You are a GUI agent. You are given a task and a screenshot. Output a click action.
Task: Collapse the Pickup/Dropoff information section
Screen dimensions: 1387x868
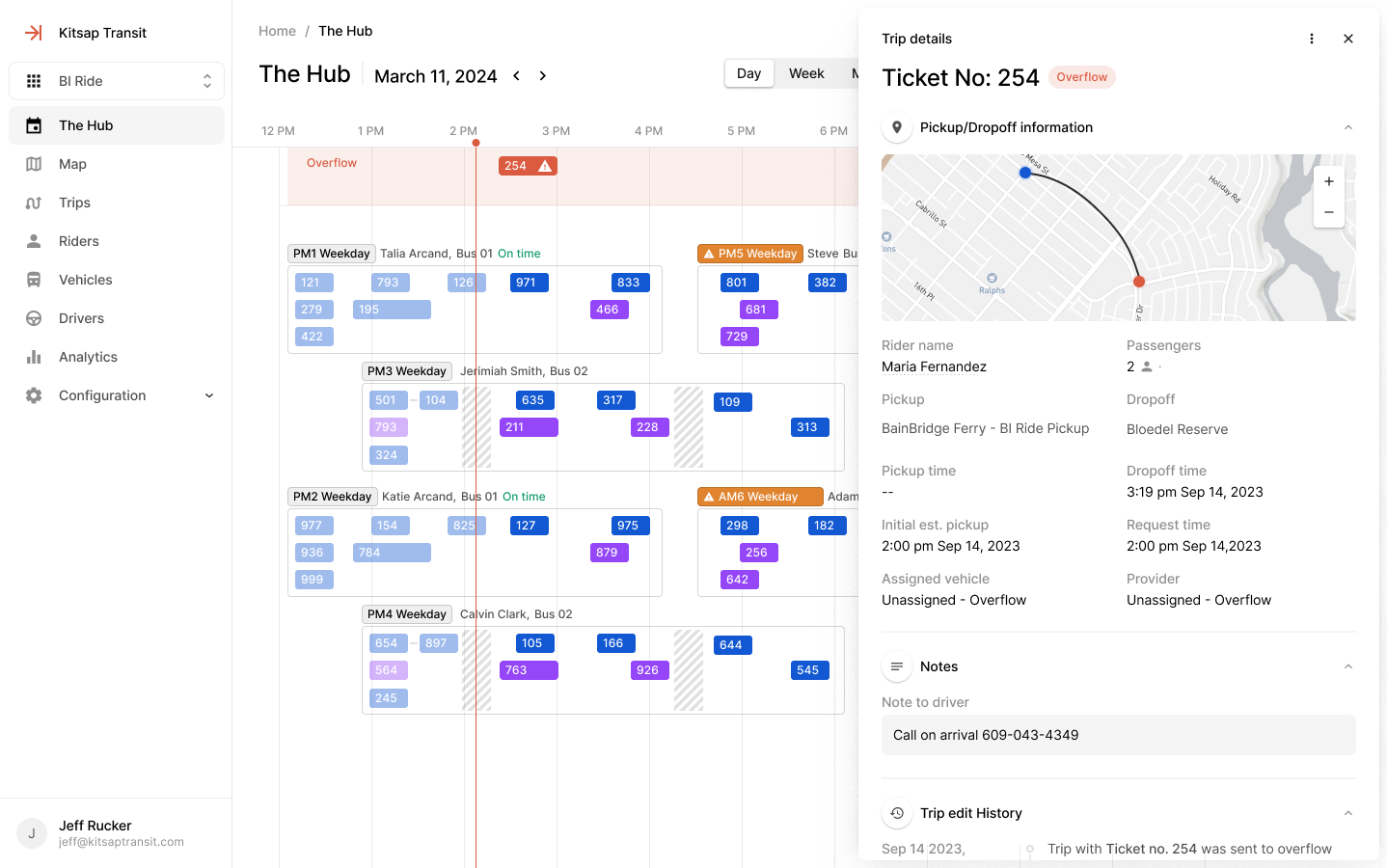coord(1348,127)
